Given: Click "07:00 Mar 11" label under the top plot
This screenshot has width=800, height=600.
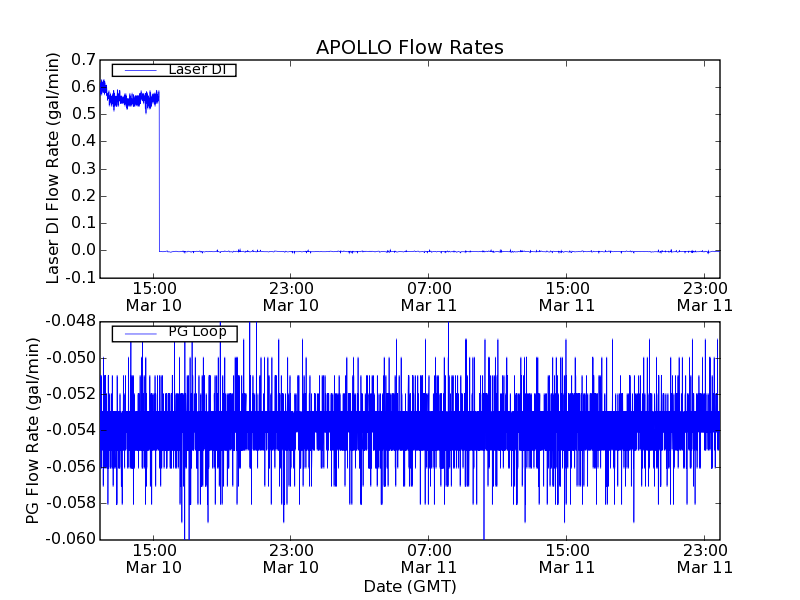Looking at the screenshot, I should coord(429,296).
